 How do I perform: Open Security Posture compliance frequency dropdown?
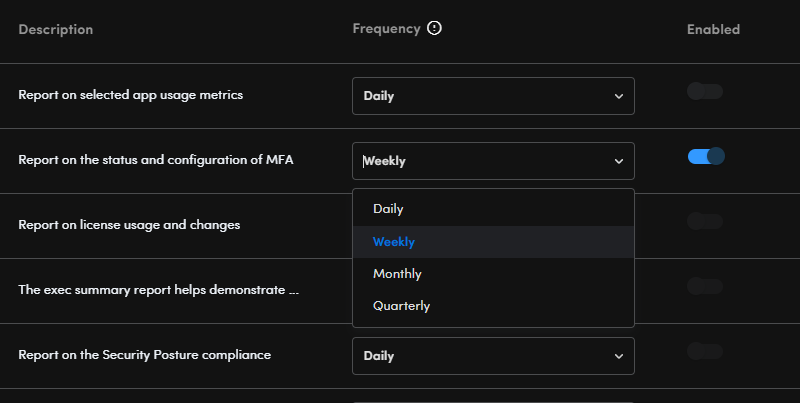click(x=492, y=355)
